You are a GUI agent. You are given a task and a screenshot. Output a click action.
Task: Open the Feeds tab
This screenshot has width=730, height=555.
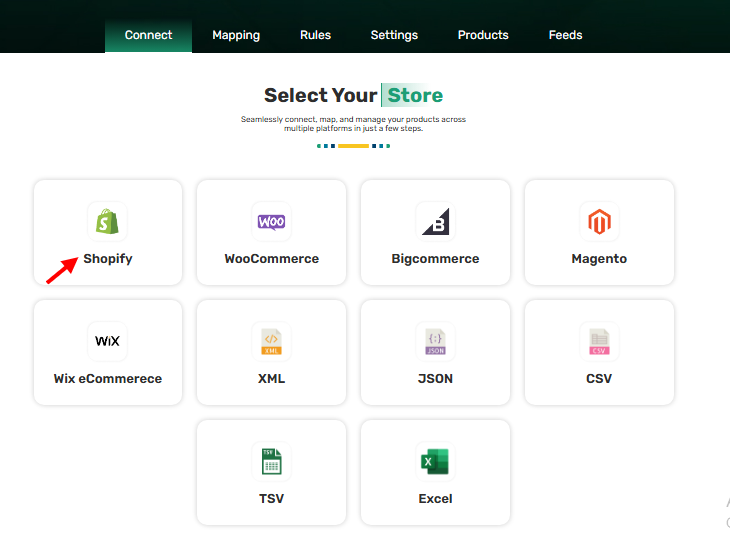(565, 35)
